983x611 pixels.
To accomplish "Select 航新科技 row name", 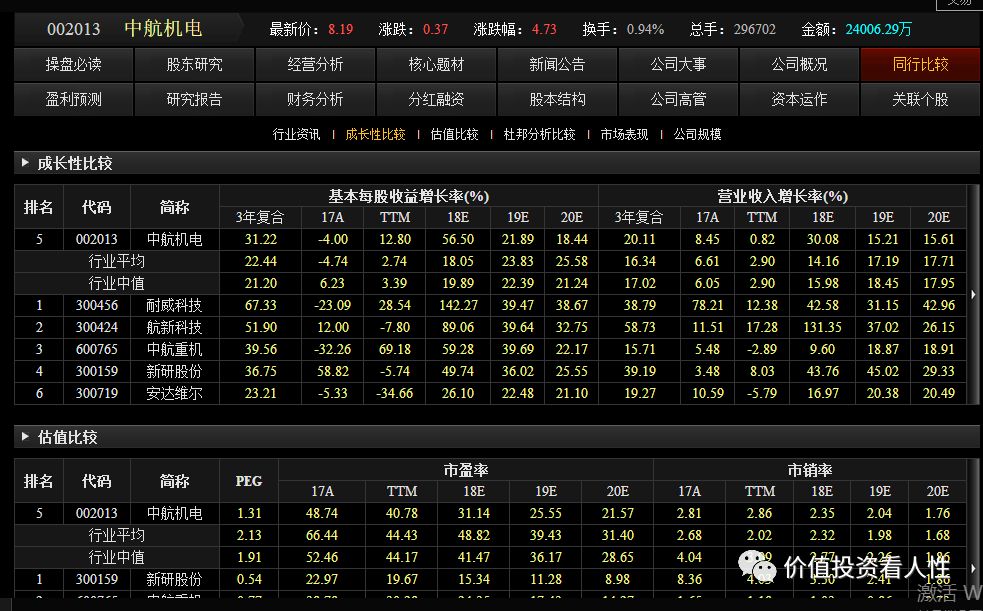I will tap(174, 327).
